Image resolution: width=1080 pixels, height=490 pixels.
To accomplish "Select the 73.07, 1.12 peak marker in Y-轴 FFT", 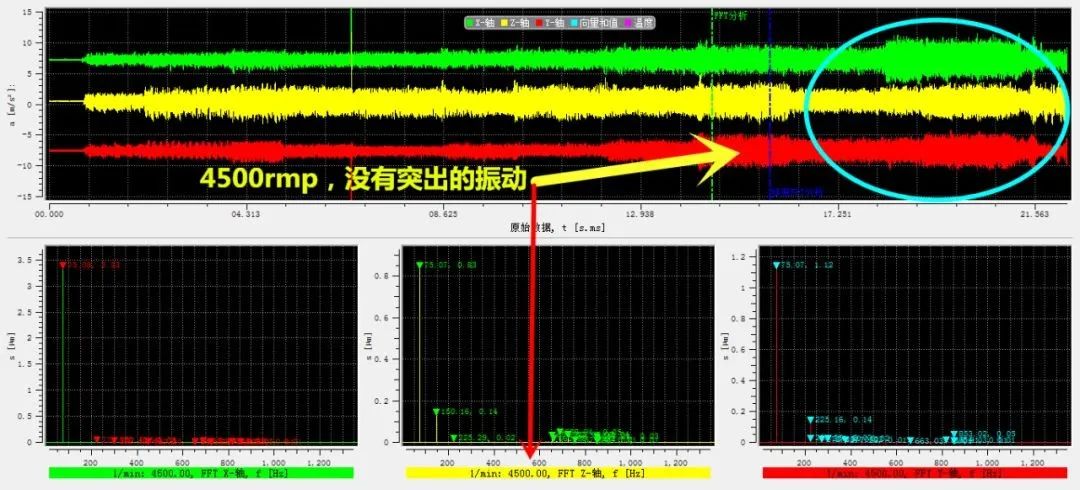I will (776, 265).
